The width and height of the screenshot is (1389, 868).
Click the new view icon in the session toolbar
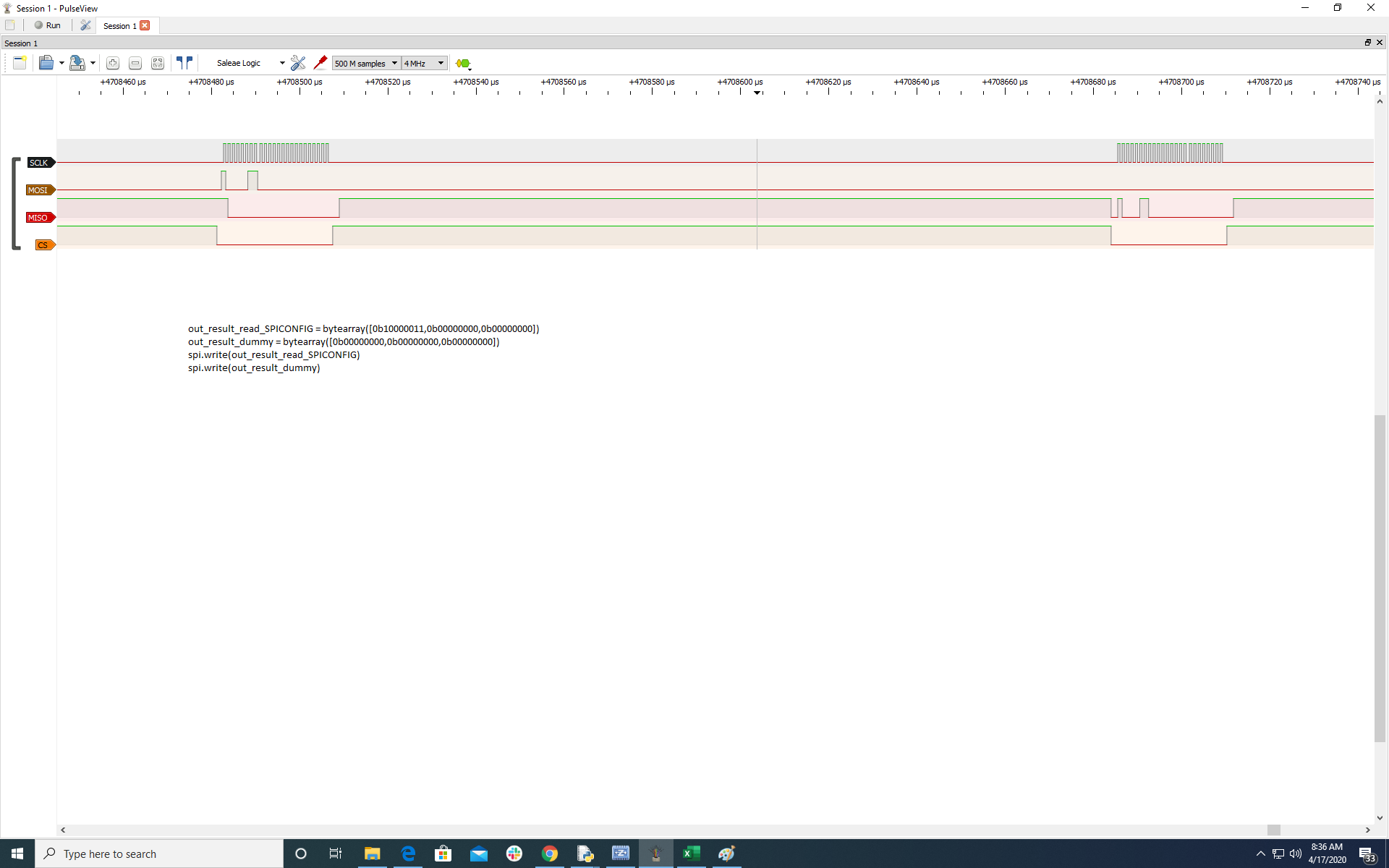20,63
